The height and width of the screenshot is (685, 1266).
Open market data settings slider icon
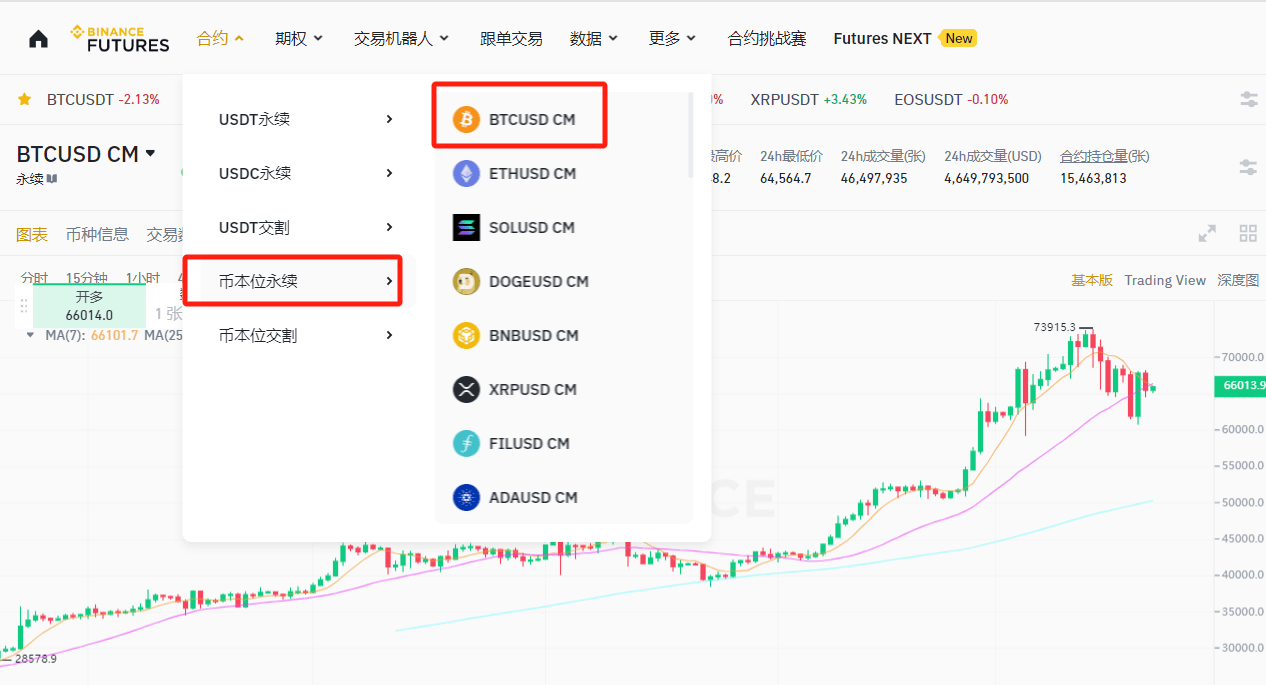(x=1249, y=167)
